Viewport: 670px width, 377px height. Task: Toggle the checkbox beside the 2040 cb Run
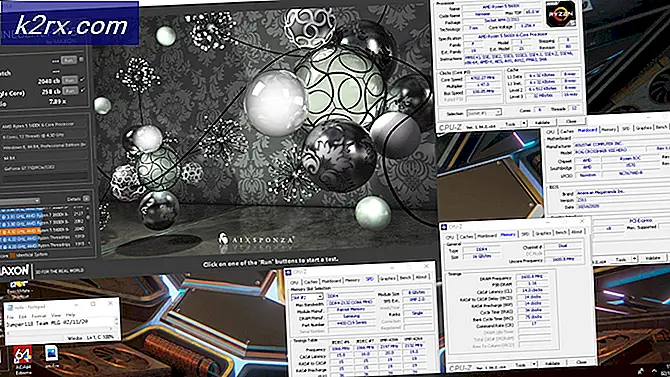82,80
